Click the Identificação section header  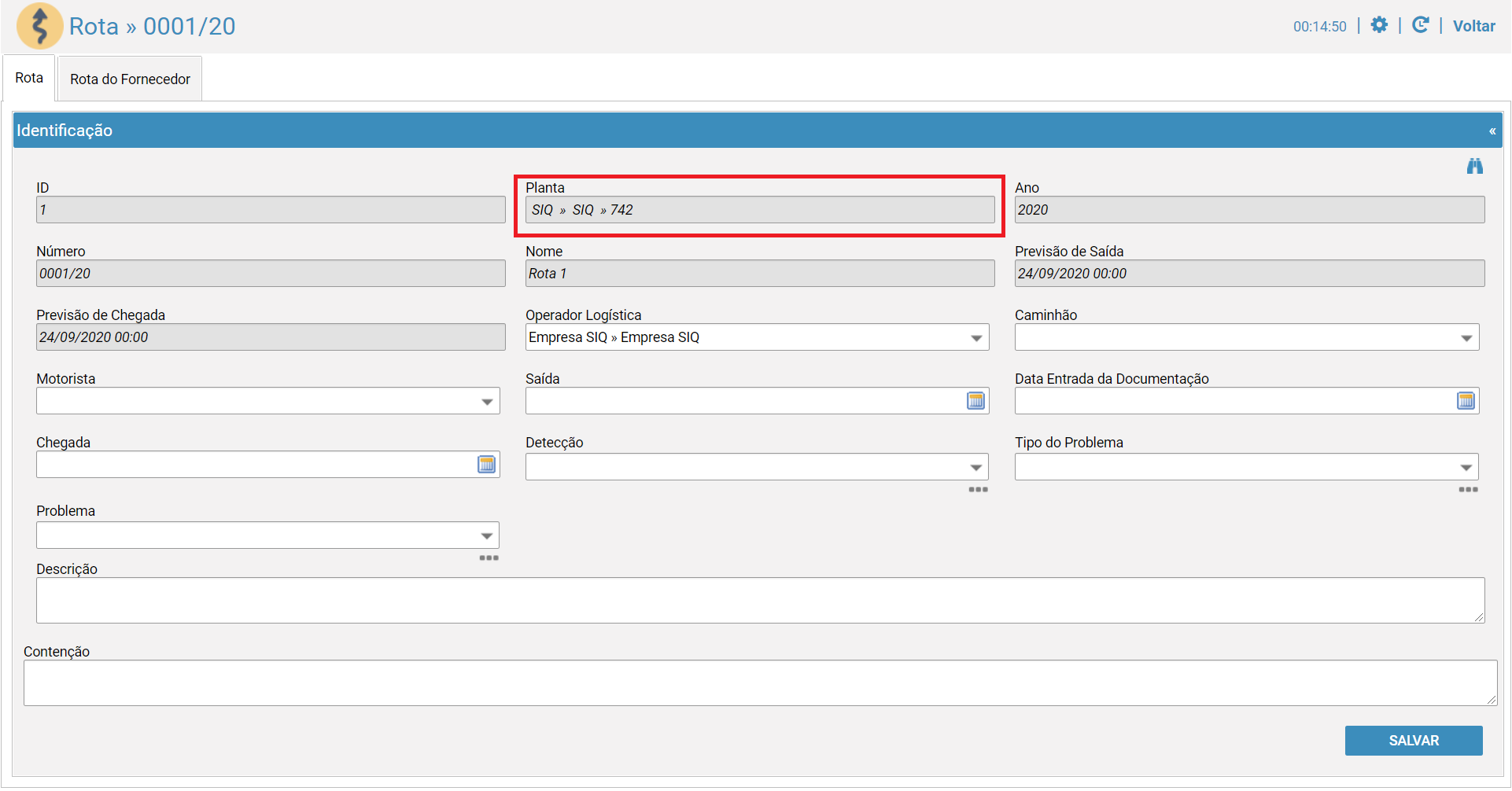pos(758,131)
